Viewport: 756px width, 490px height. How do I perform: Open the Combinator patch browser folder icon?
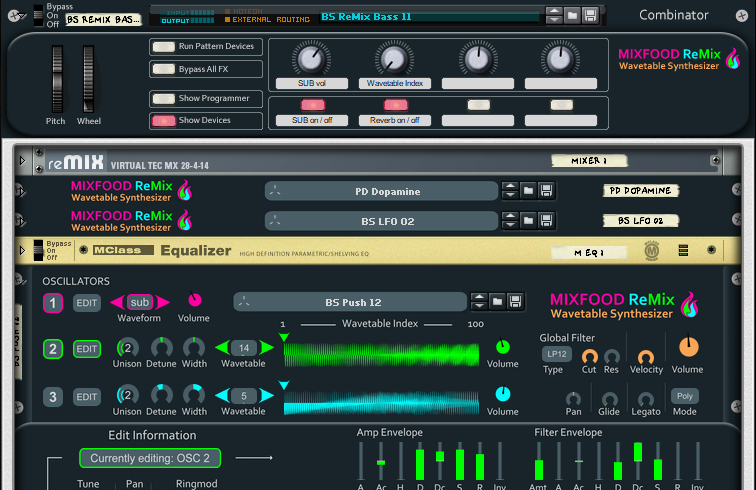[572, 16]
